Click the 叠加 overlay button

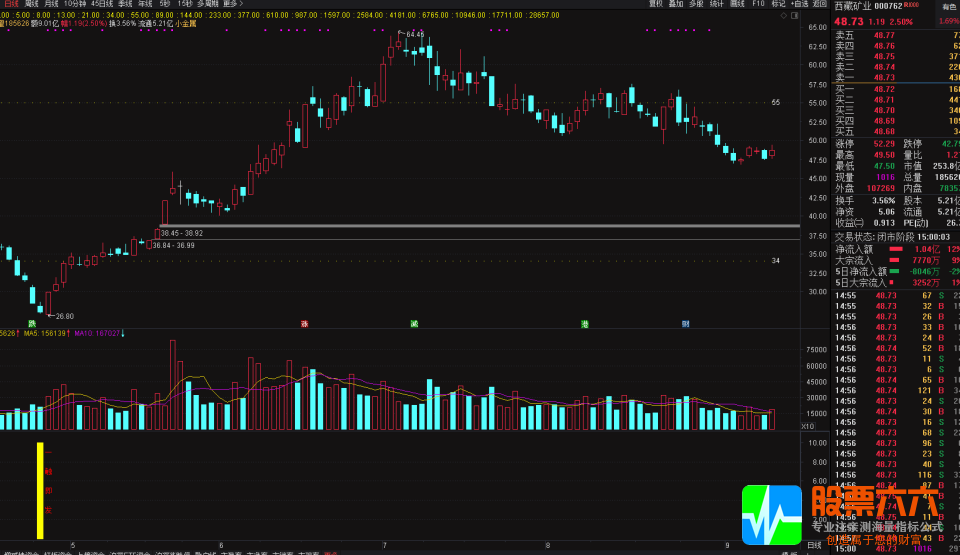pyautogui.click(x=676, y=4)
